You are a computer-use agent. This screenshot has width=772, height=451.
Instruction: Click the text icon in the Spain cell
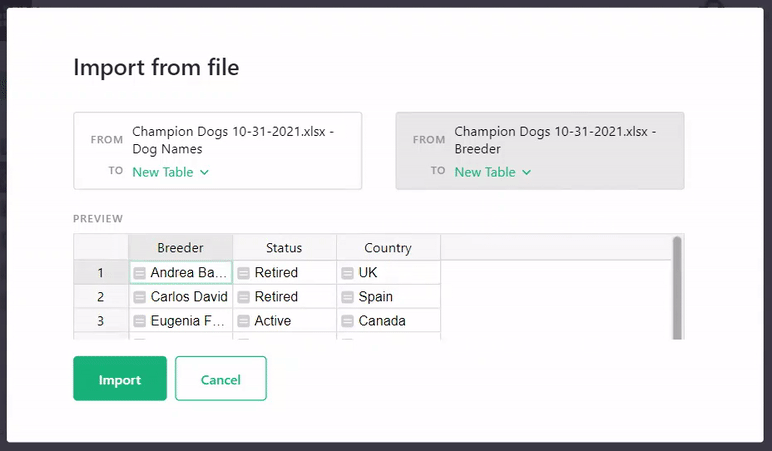(348, 297)
